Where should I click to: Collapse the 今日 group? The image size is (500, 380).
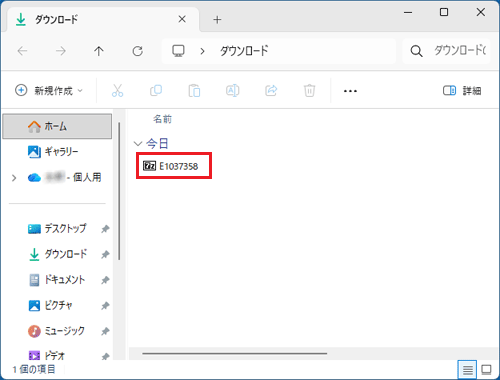tap(137, 144)
